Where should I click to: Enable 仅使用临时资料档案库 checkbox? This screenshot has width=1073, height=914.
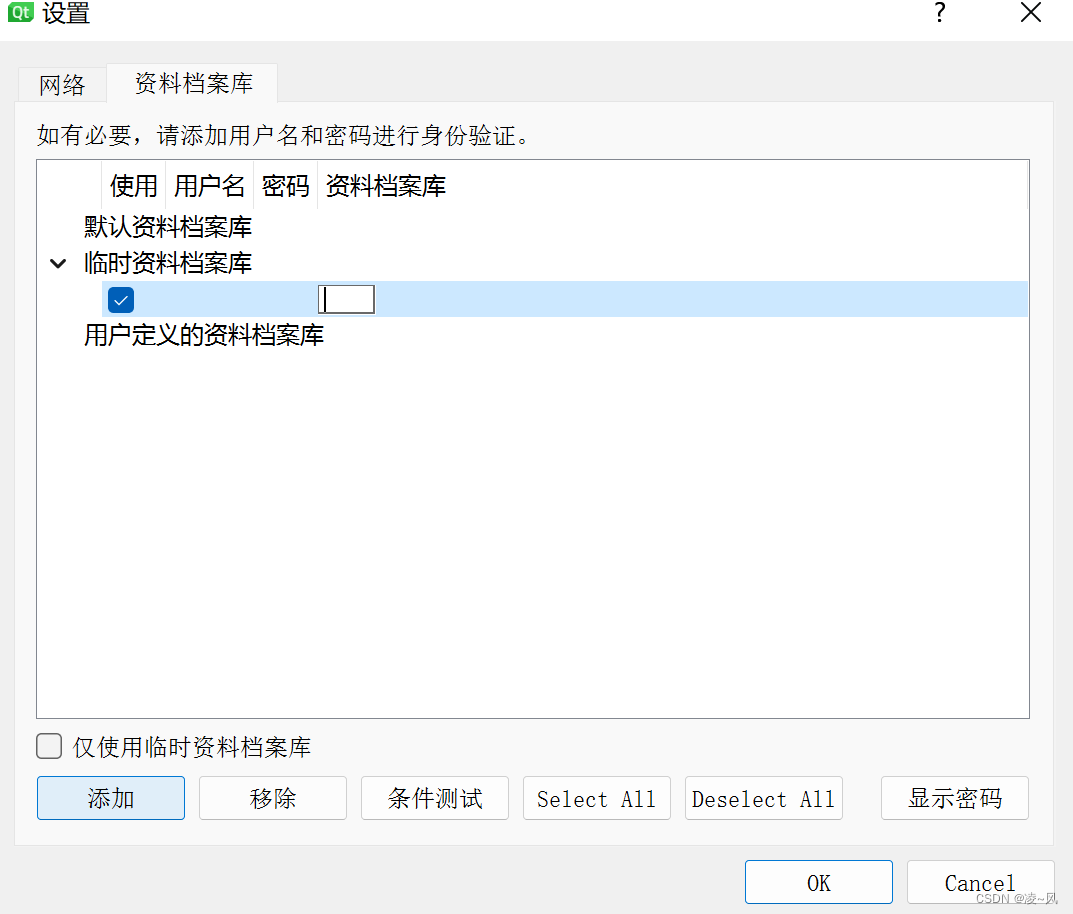coord(49,746)
